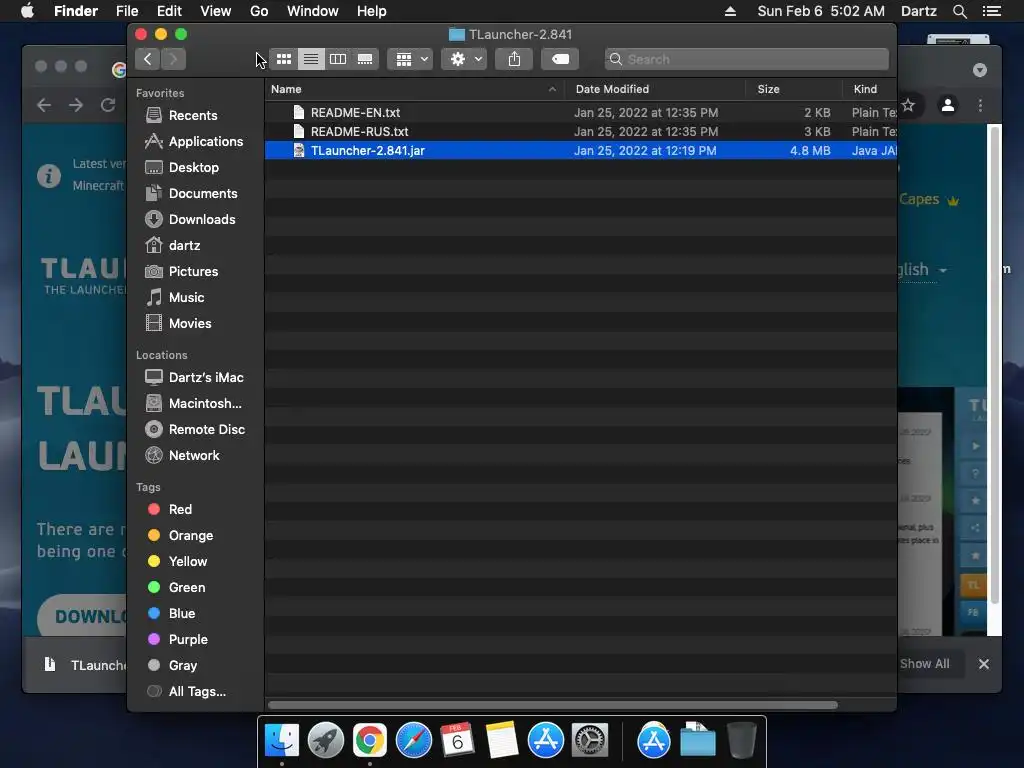Viewport: 1024px width, 768px height.
Task: Open the group-by arrangement dropdown
Action: click(411, 59)
